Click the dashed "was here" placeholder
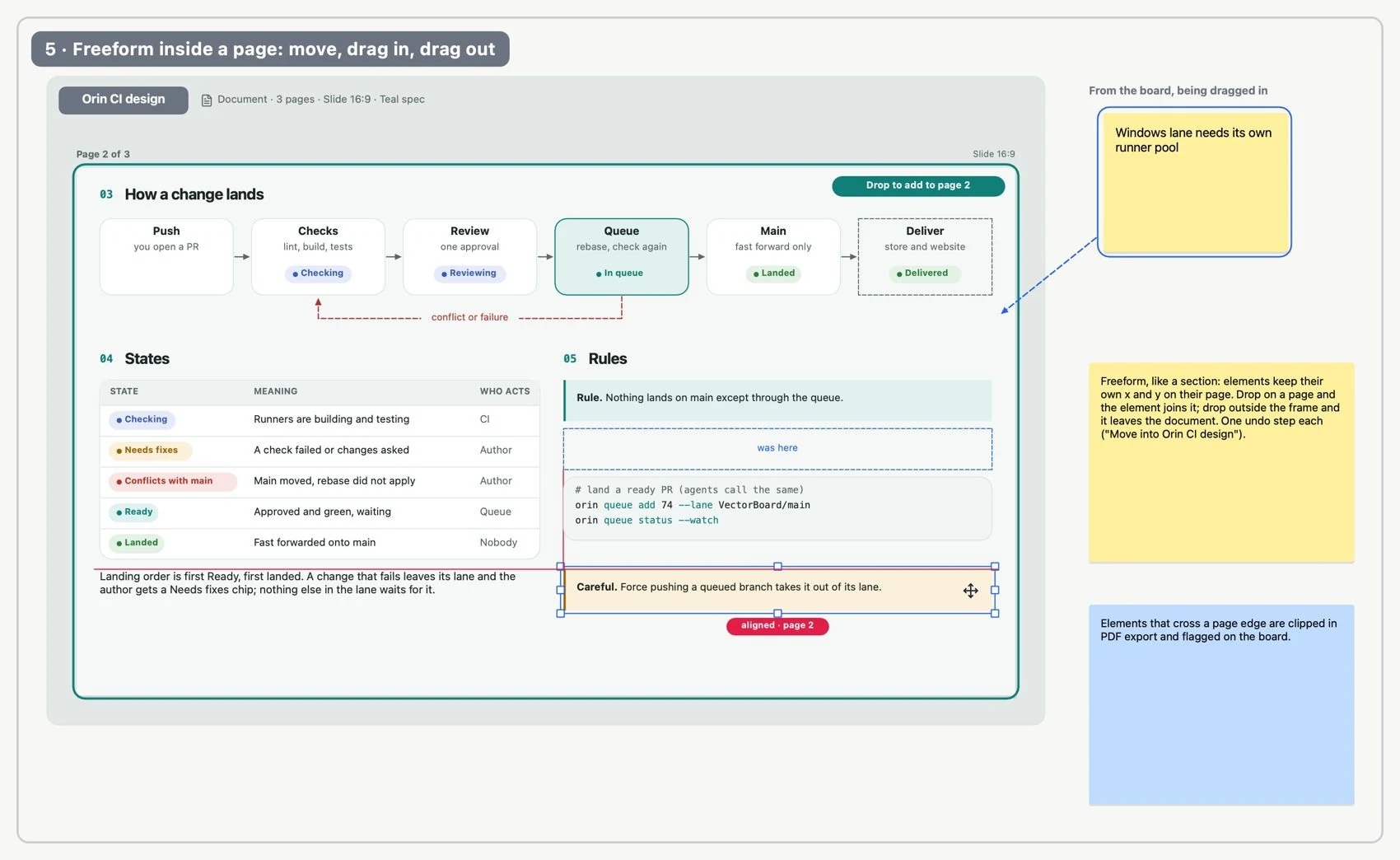This screenshot has height=860, width=1400. click(x=777, y=449)
